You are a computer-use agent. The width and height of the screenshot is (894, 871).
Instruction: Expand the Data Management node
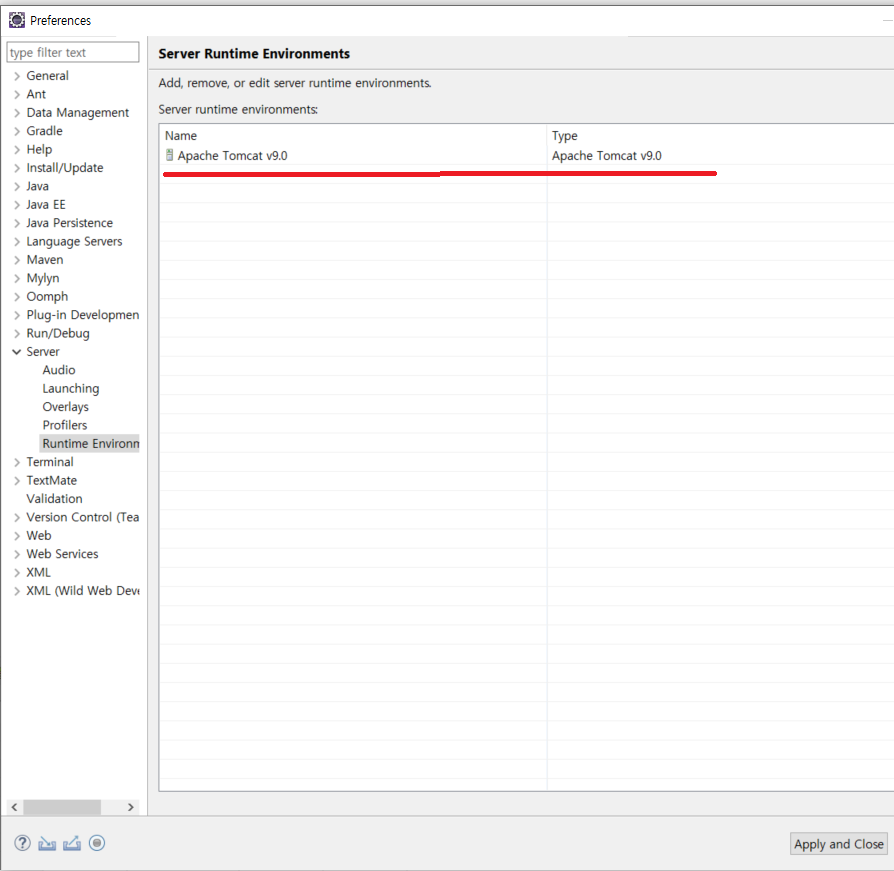coord(17,113)
